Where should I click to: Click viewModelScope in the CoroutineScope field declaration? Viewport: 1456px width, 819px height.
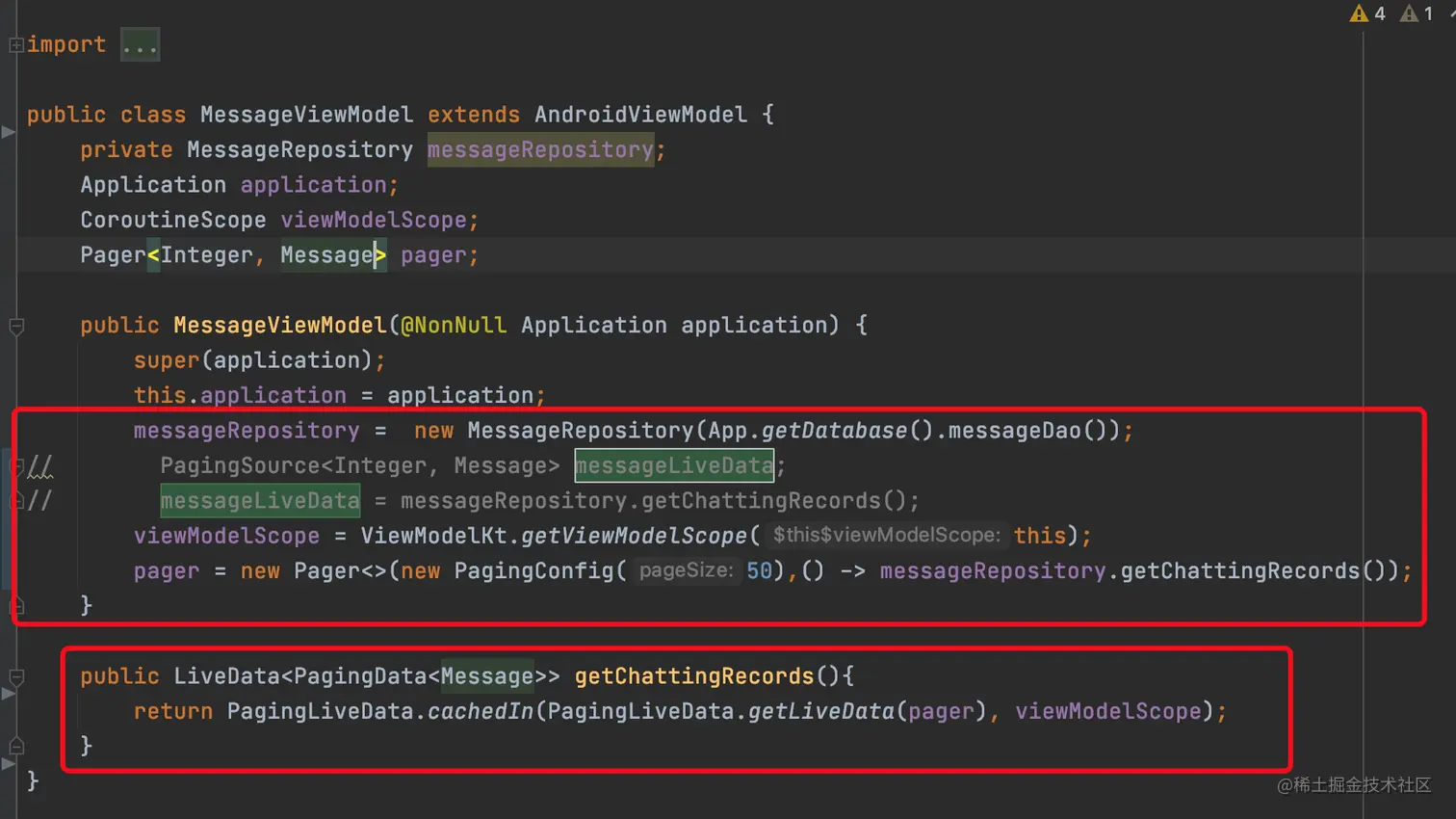click(x=374, y=220)
